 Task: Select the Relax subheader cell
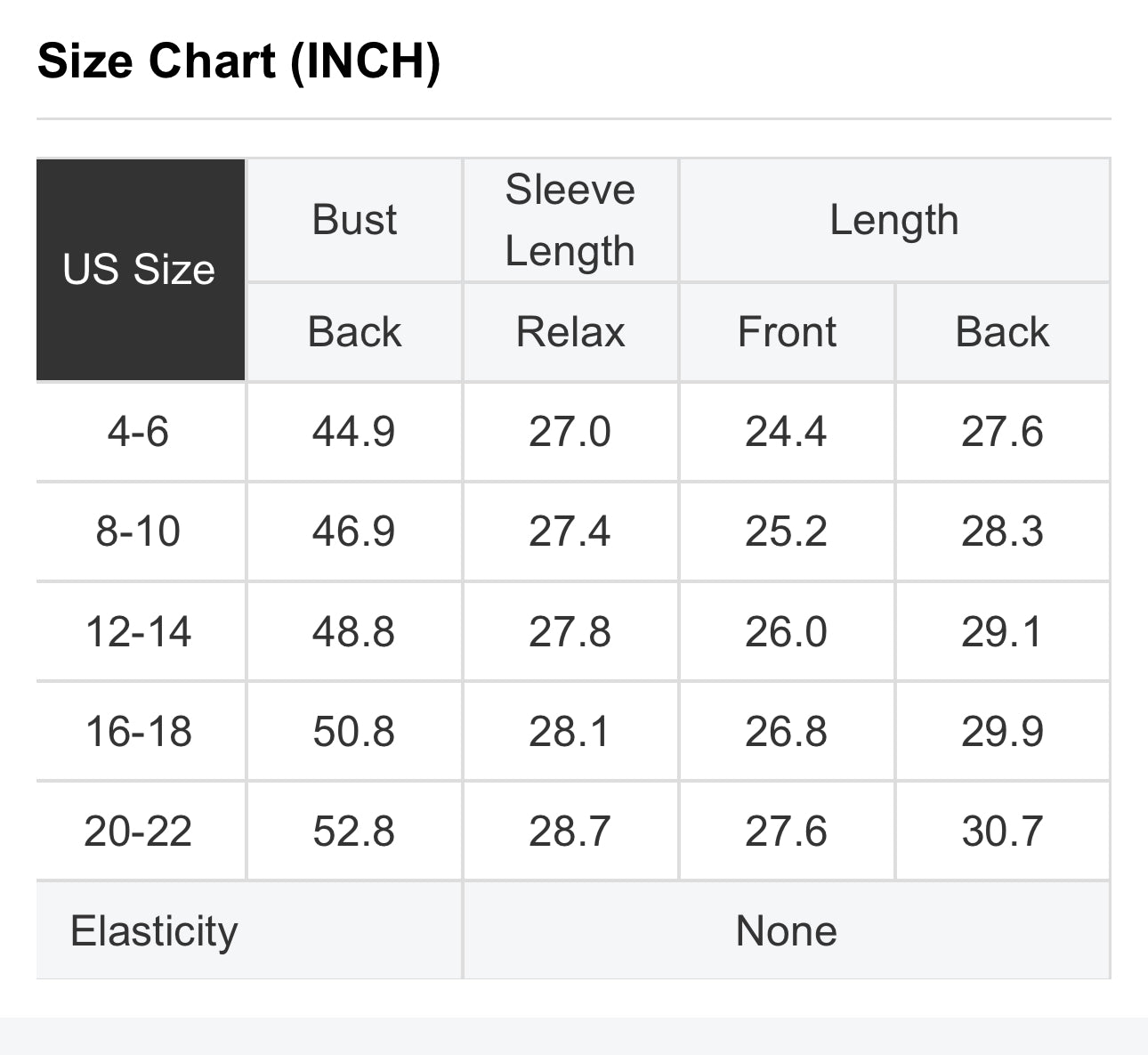click(570, 332)
